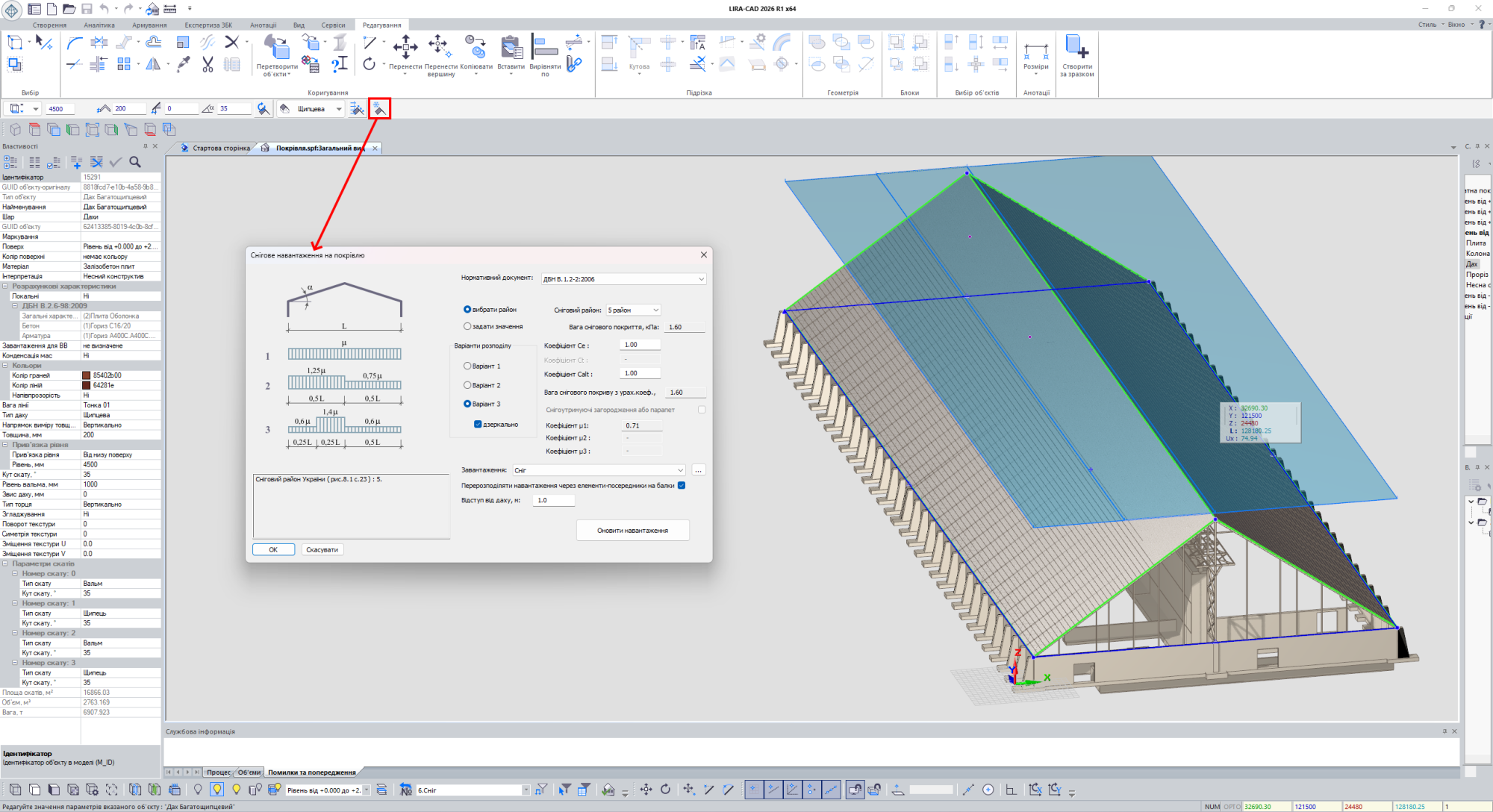Click the search magnifier in properties panel
Viewport: 1493px width, 812px height.
[135, 162]
